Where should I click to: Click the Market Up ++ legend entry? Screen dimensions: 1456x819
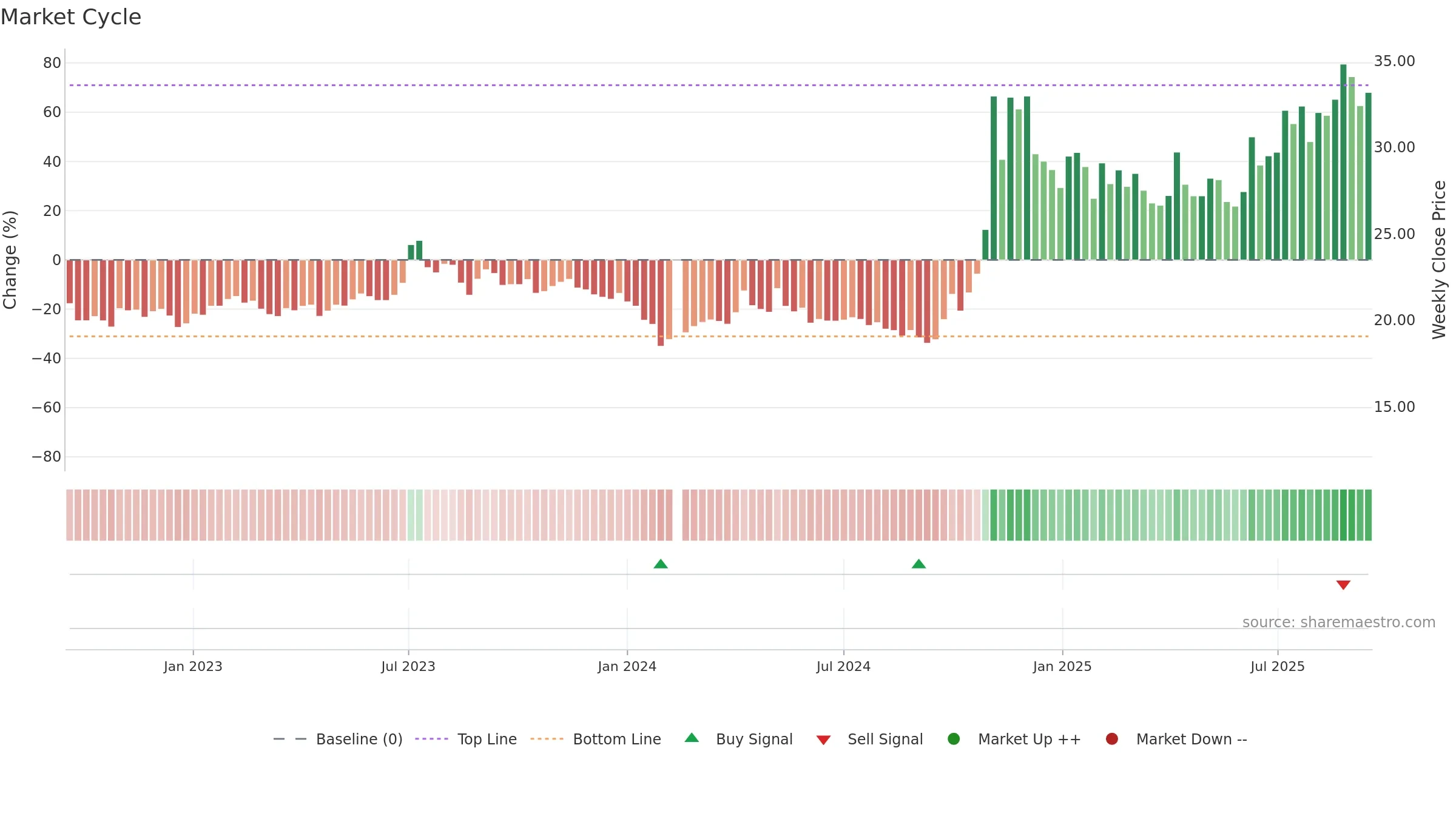click(1014, 739)
